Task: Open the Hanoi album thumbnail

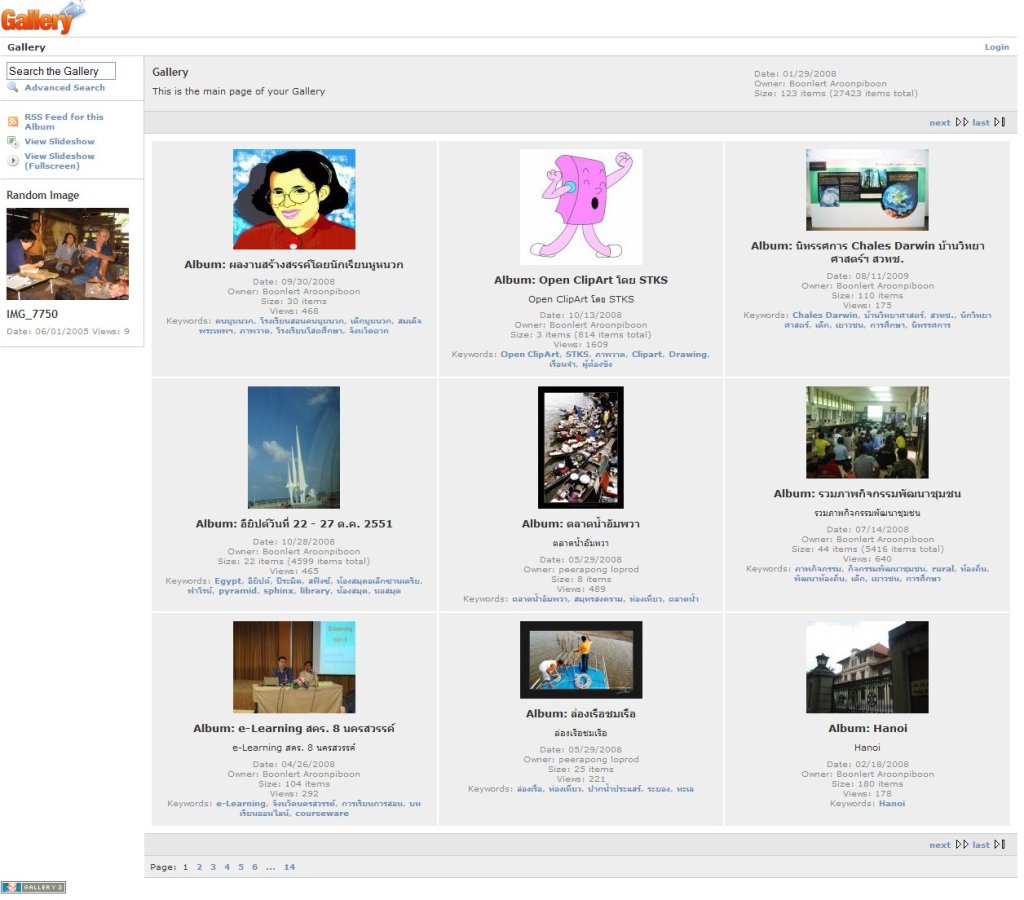Action: (x=867, y=667)
